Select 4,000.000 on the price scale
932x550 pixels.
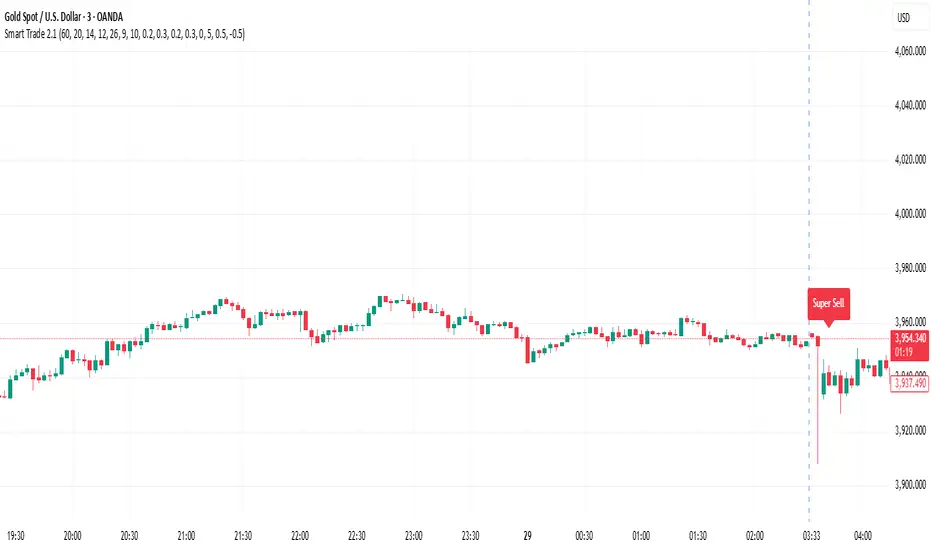[910, 214]
